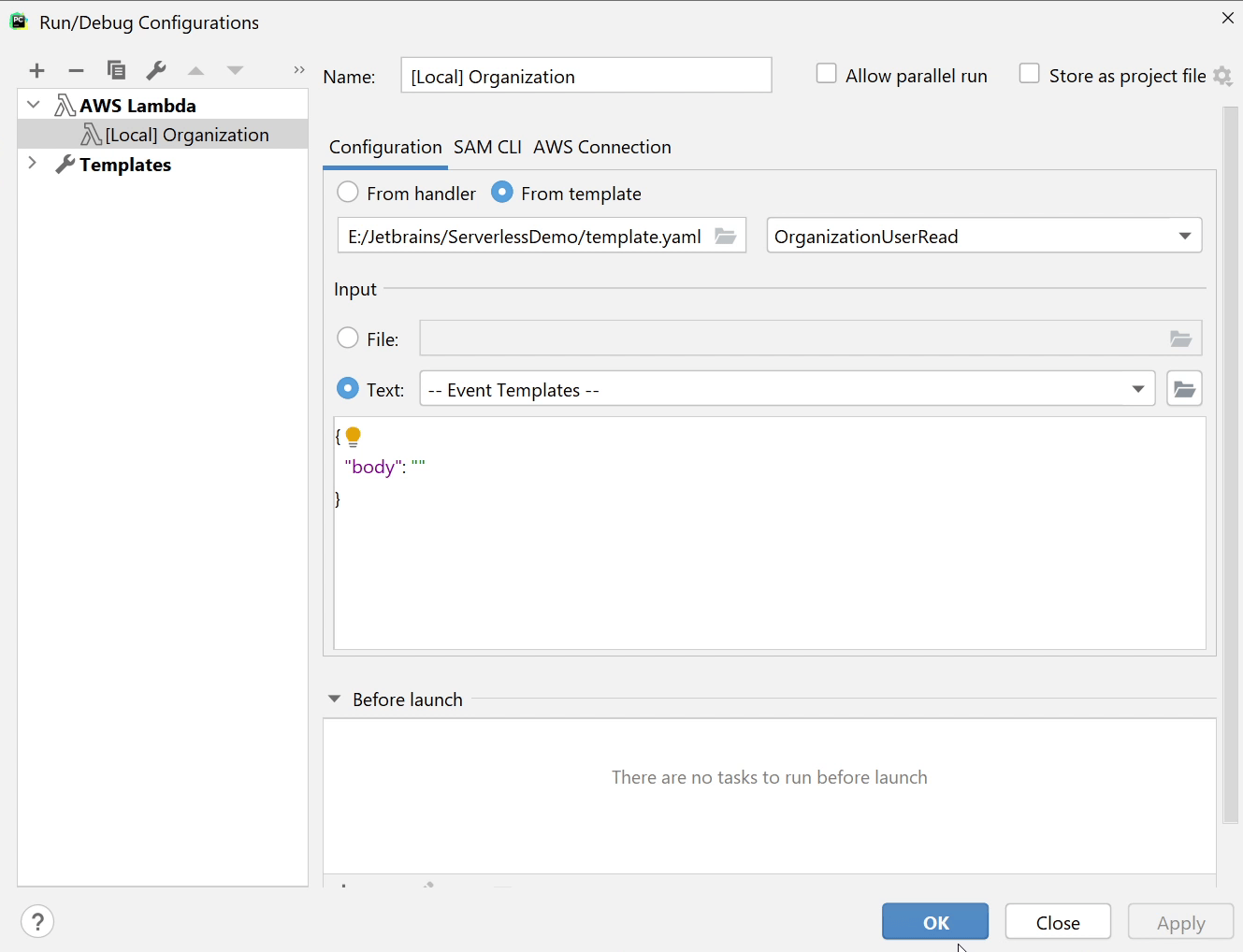The height and width of the screenshot is (952, 1243).
Task: Check Store as project file
Action: click(x=1029, y=74)
